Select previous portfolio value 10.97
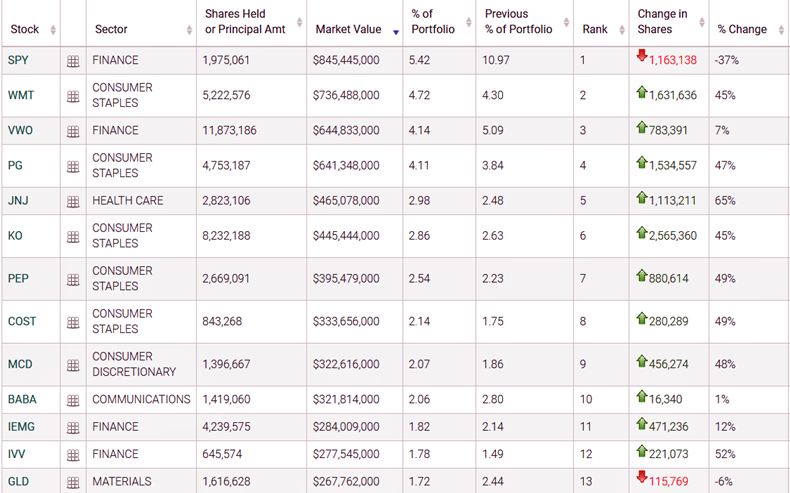The height and width of the screenshot is (493, 790). click(496, 60)
